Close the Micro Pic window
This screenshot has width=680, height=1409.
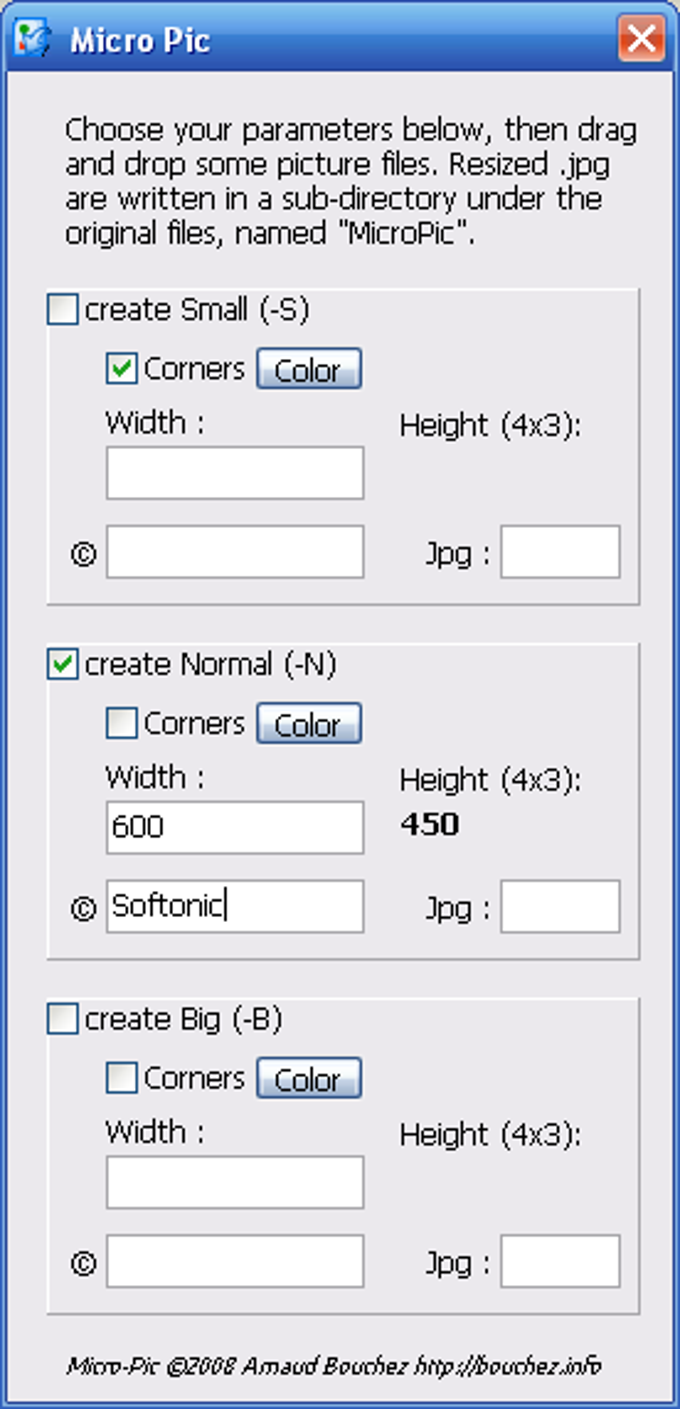641,40
